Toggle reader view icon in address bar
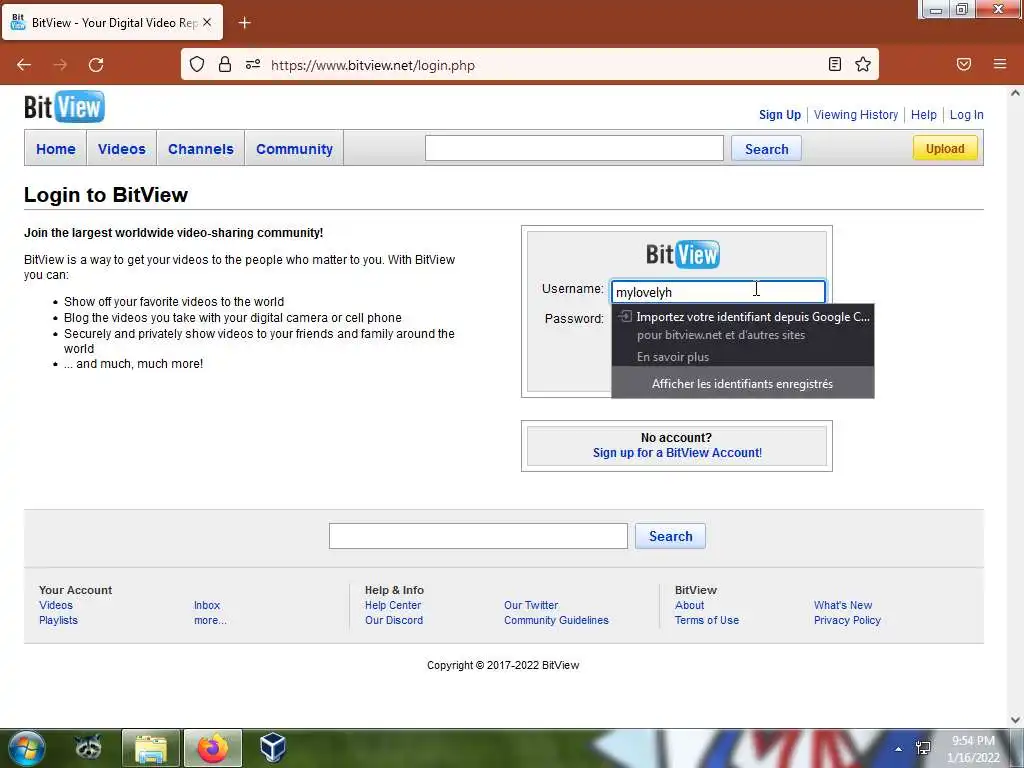 [835, 64]
